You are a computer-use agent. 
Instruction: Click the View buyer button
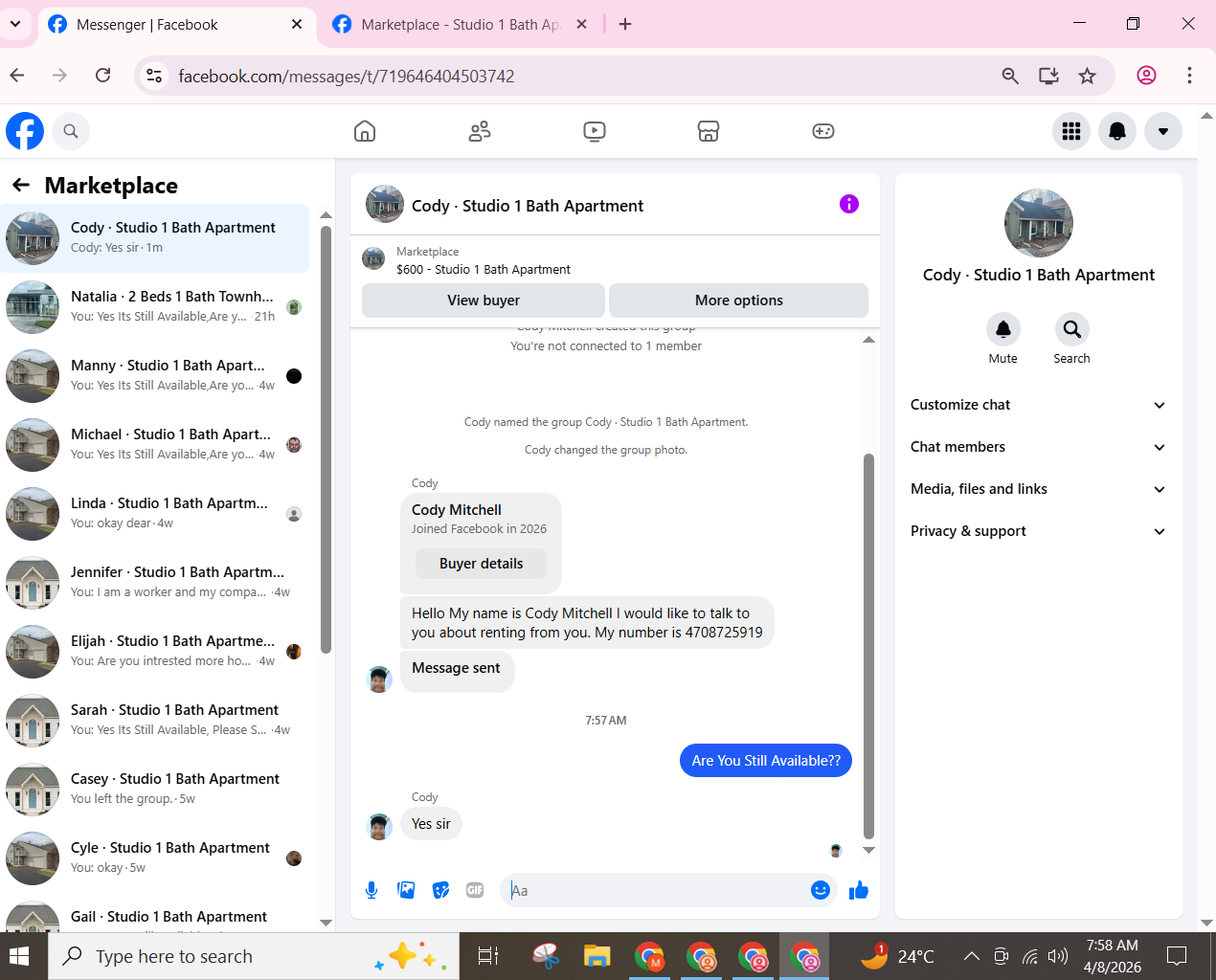tap(484, 301)
